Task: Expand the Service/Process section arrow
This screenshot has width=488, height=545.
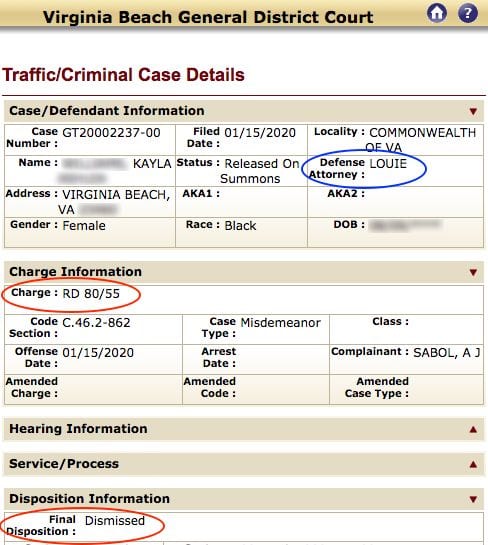Action: click(473, 464)
